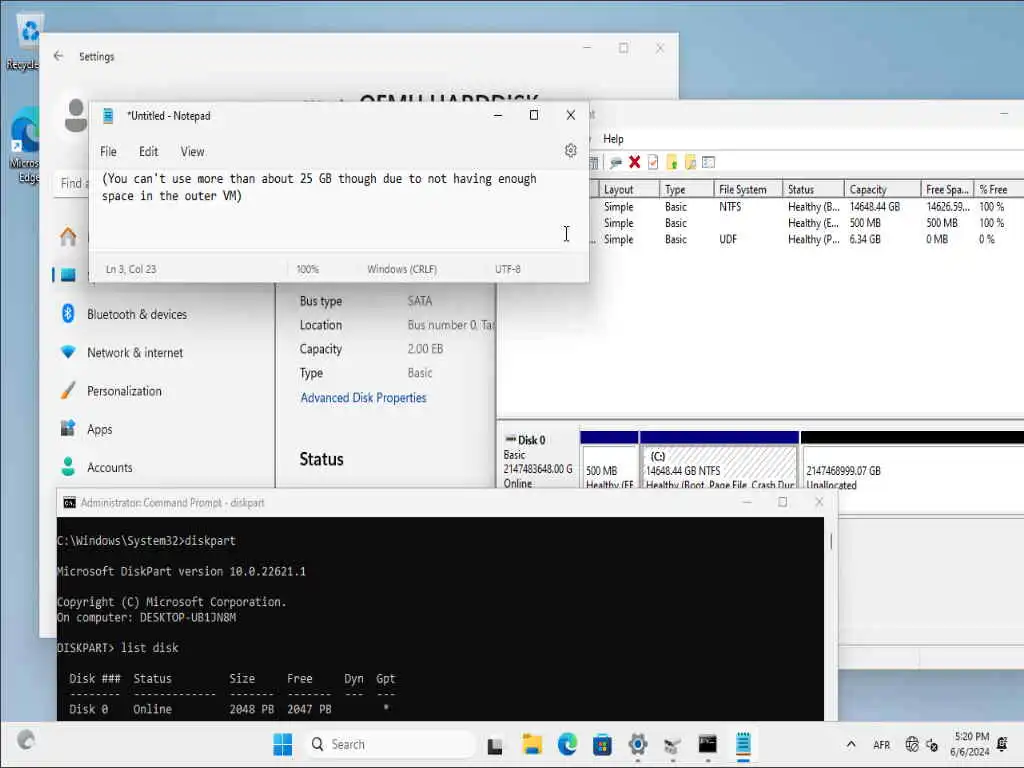Open Task View from taskbar

494,744
